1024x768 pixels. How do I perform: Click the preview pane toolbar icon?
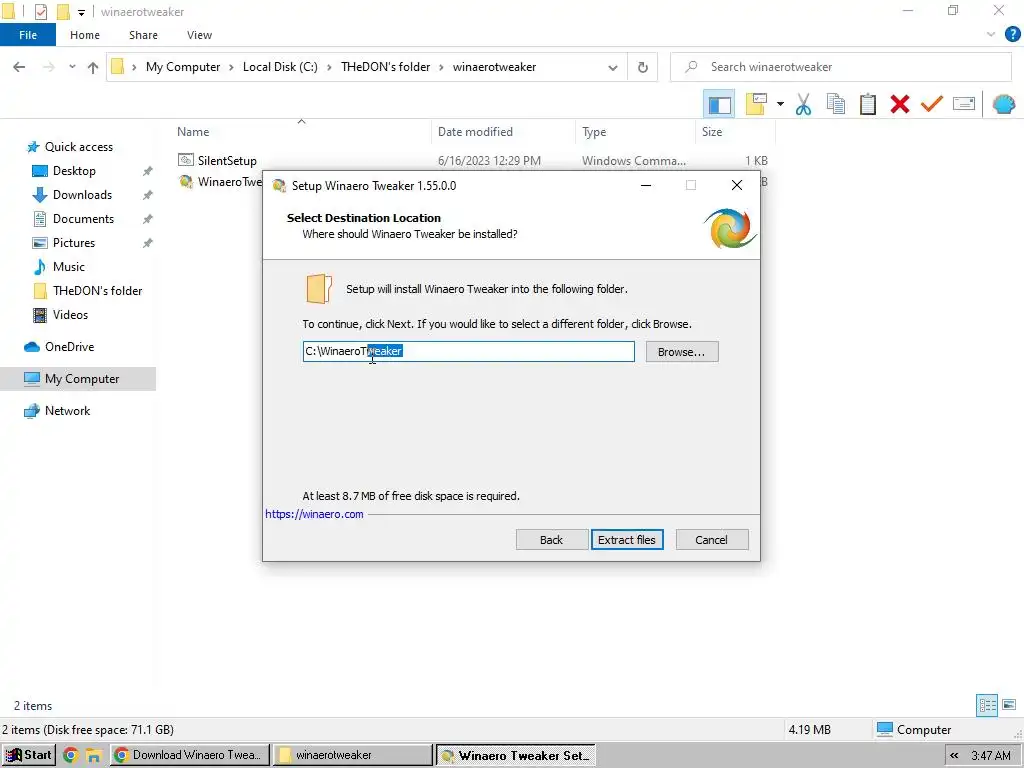[x=719, y=104]
